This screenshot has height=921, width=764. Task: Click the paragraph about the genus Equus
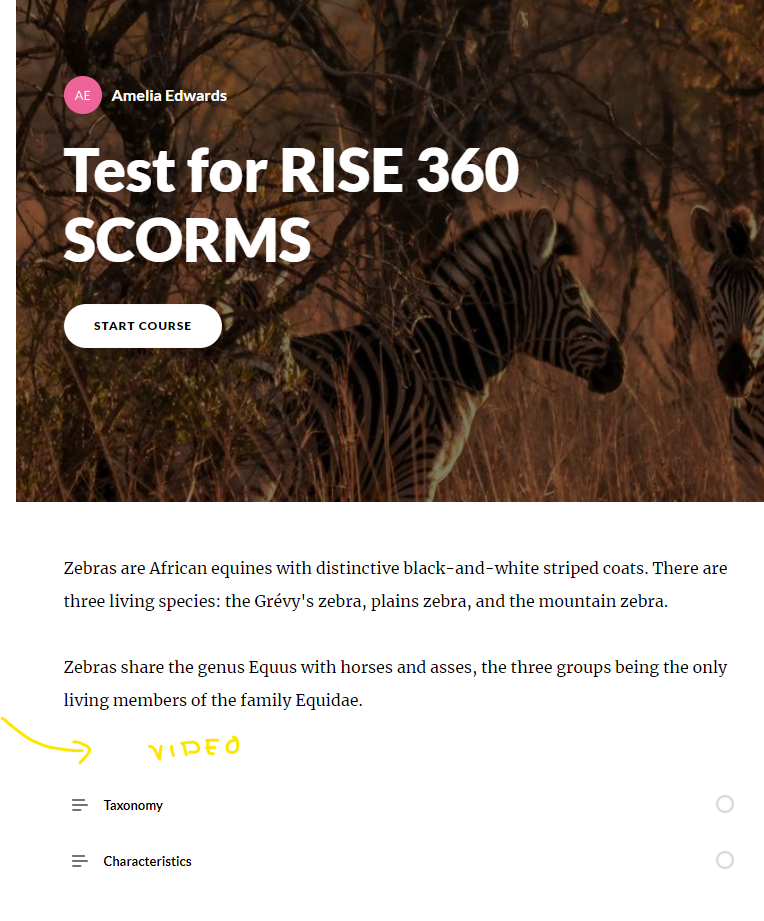click(x=395, y=684)
